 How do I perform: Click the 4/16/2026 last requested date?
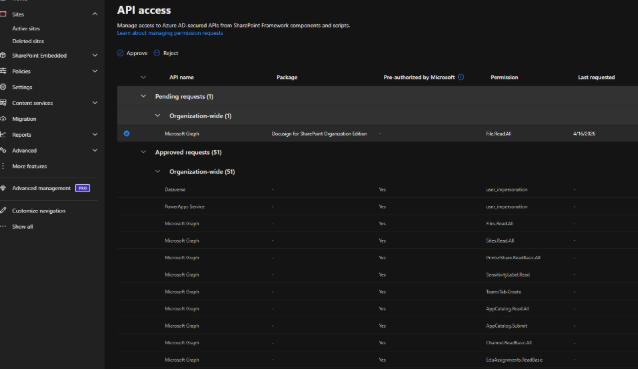point(584,134)
